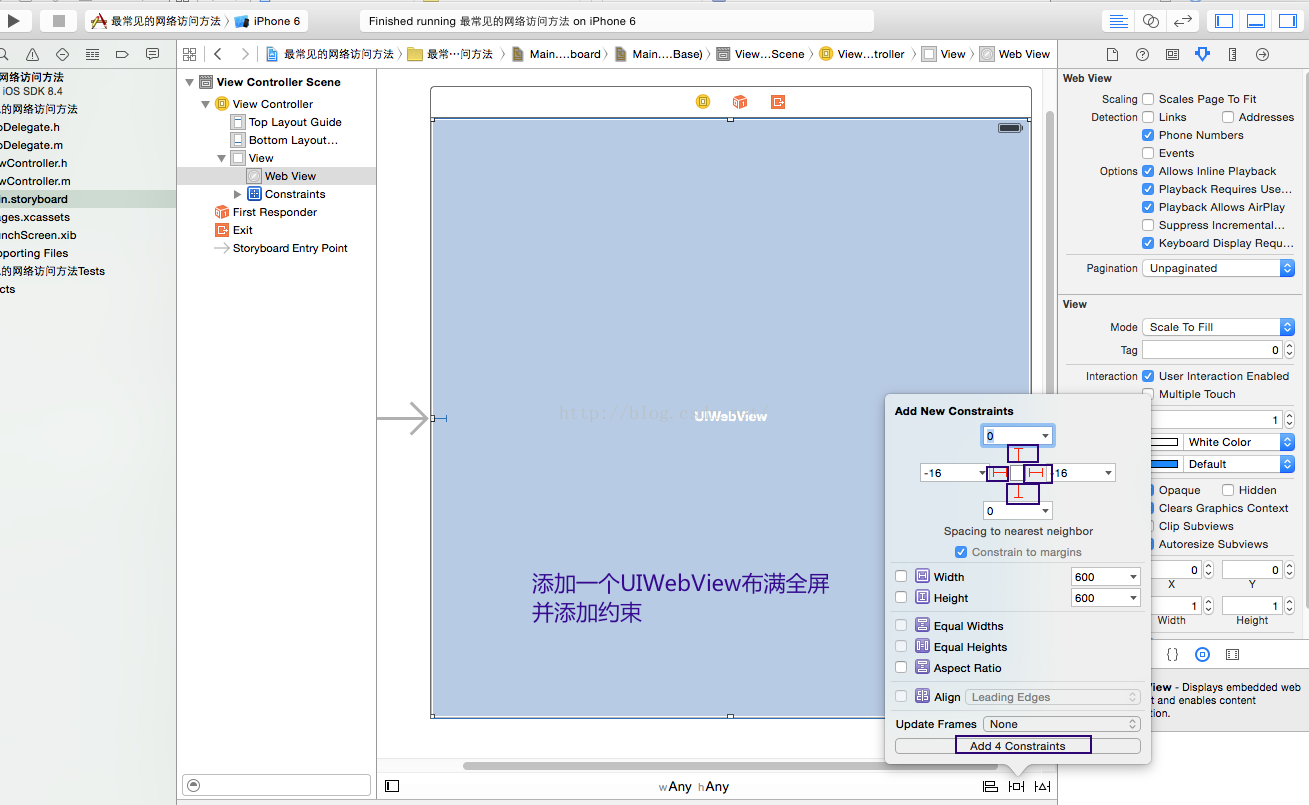The image size is (1309, 805).
Task: Check the Width constraint box
Action: [x=901, y=576]
